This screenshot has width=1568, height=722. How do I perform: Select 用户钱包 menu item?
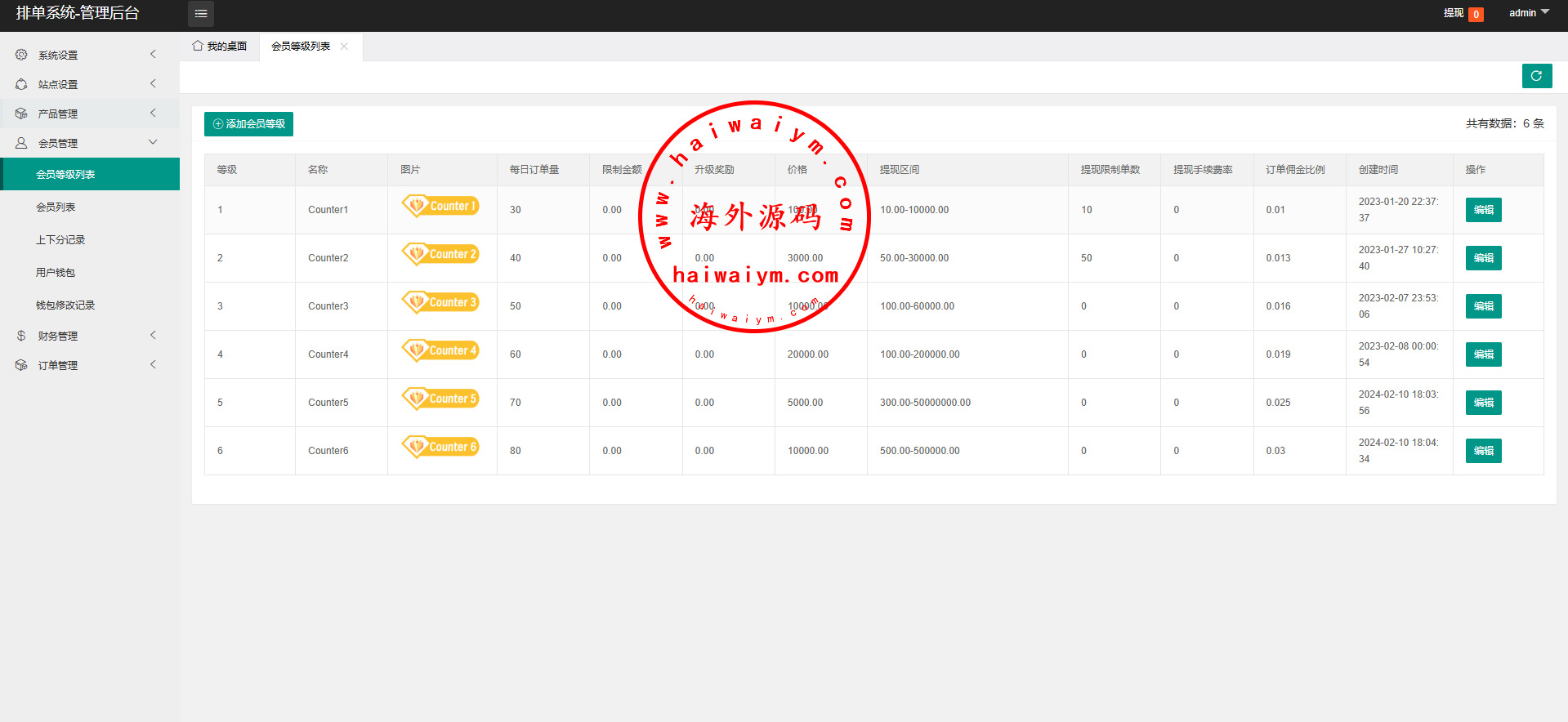click(56, 273)
